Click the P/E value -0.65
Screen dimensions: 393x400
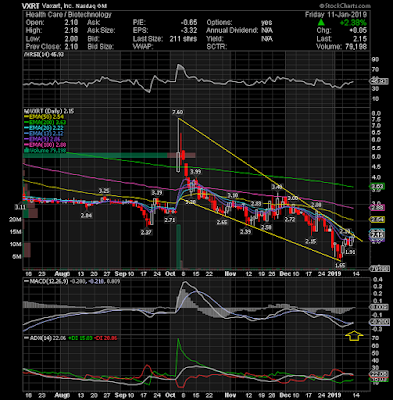(x=189, y=23)
